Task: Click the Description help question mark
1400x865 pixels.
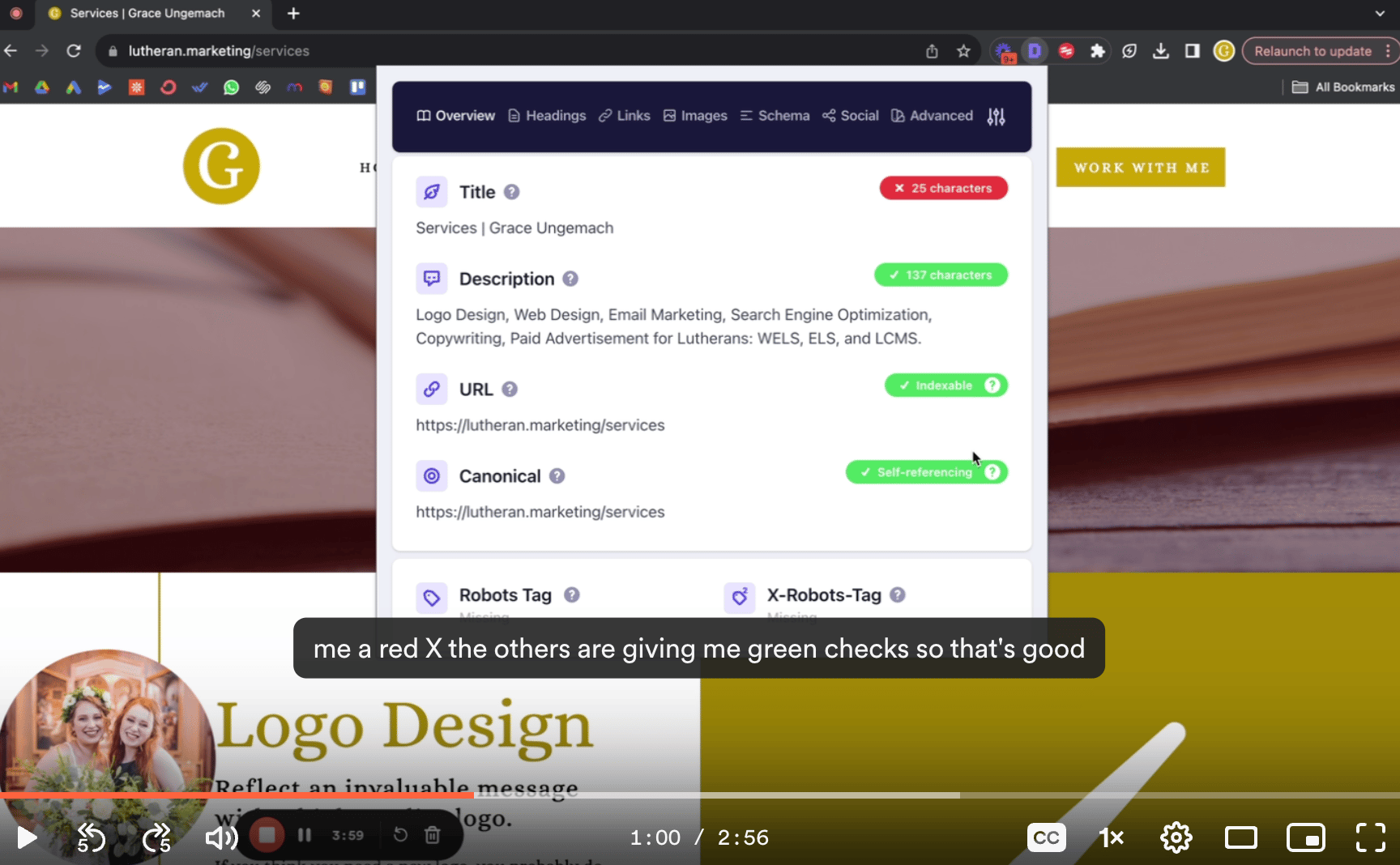Action: [x=570, y=279]
